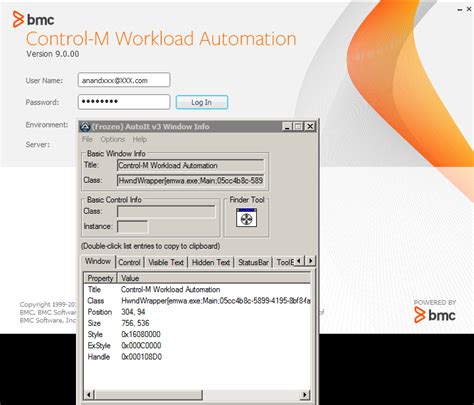This screenshot has width=474, height=405.
Task: Click the AutoIt logo icon in the title bar
Action: click(85, 127)
